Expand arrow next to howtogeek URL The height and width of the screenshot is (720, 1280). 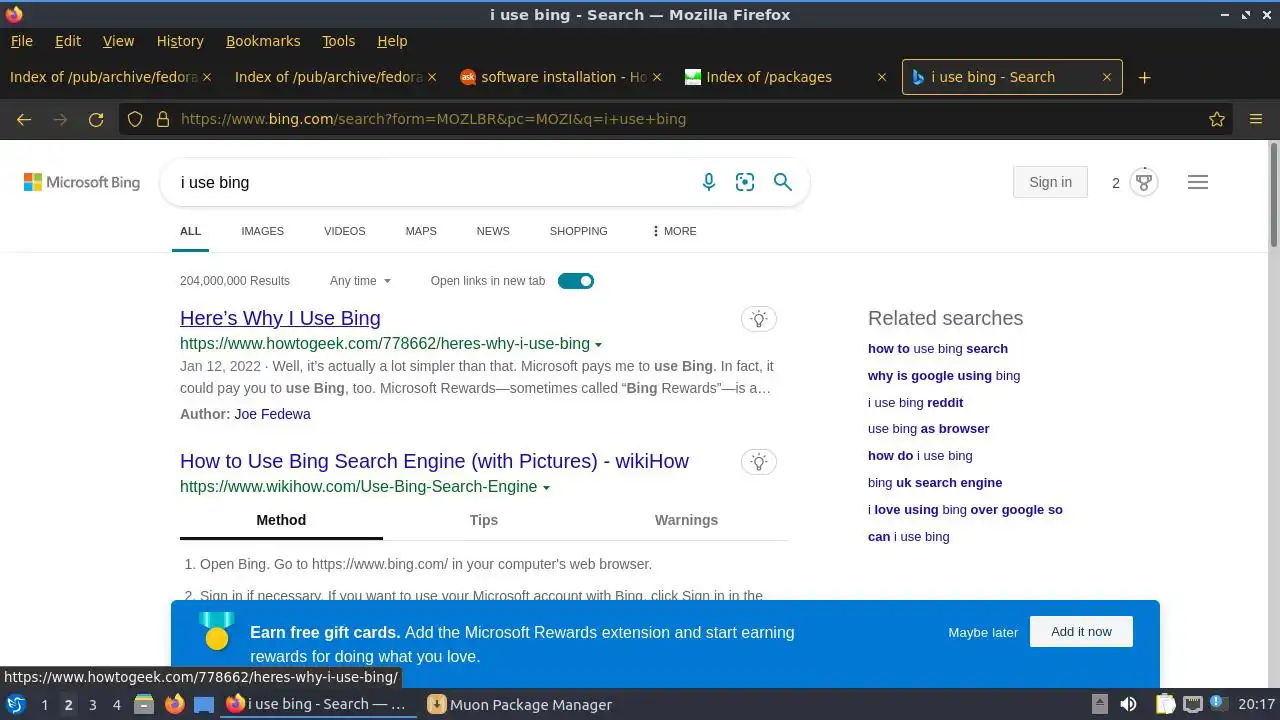tap(598, 345)
